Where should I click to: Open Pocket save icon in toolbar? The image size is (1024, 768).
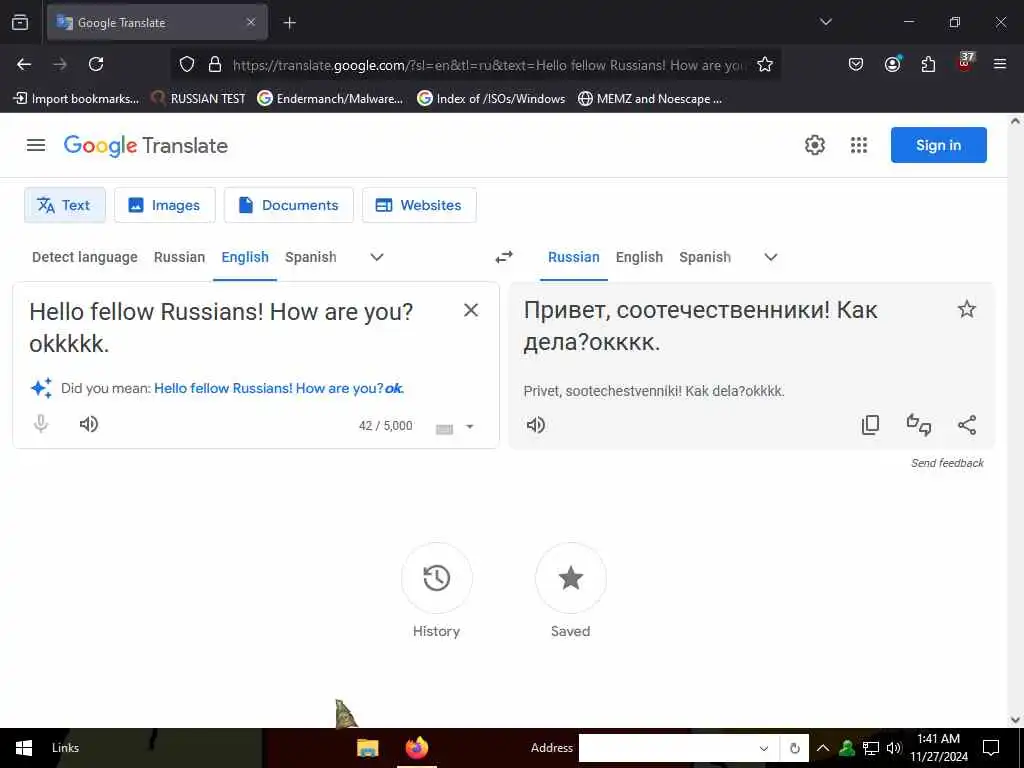856,64
